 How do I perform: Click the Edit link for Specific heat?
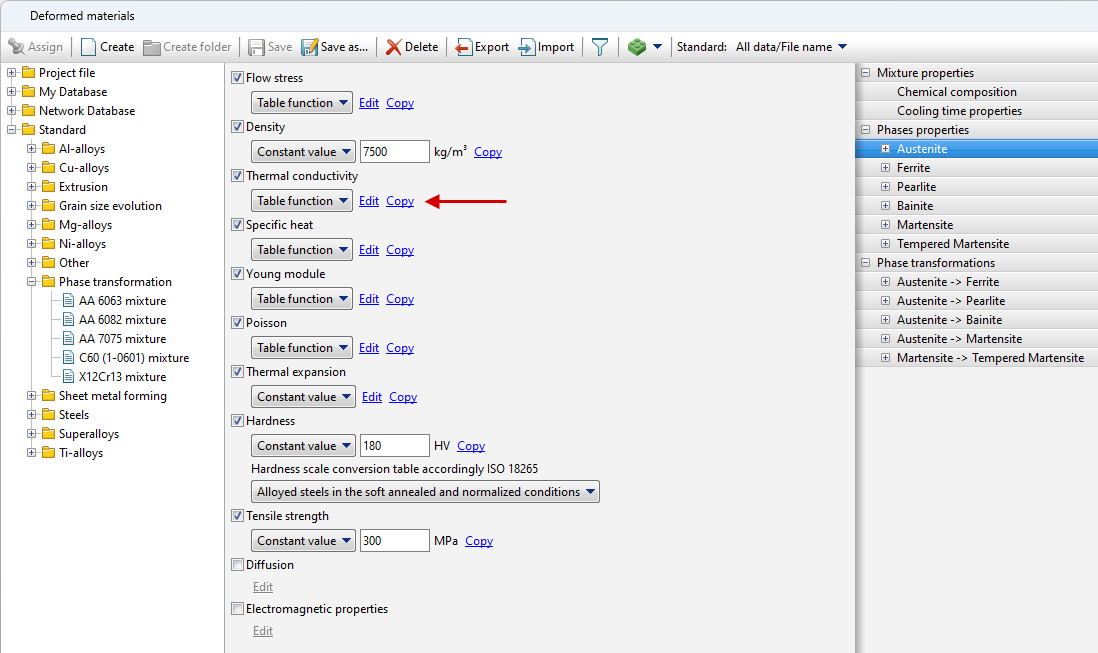[369, 250]
